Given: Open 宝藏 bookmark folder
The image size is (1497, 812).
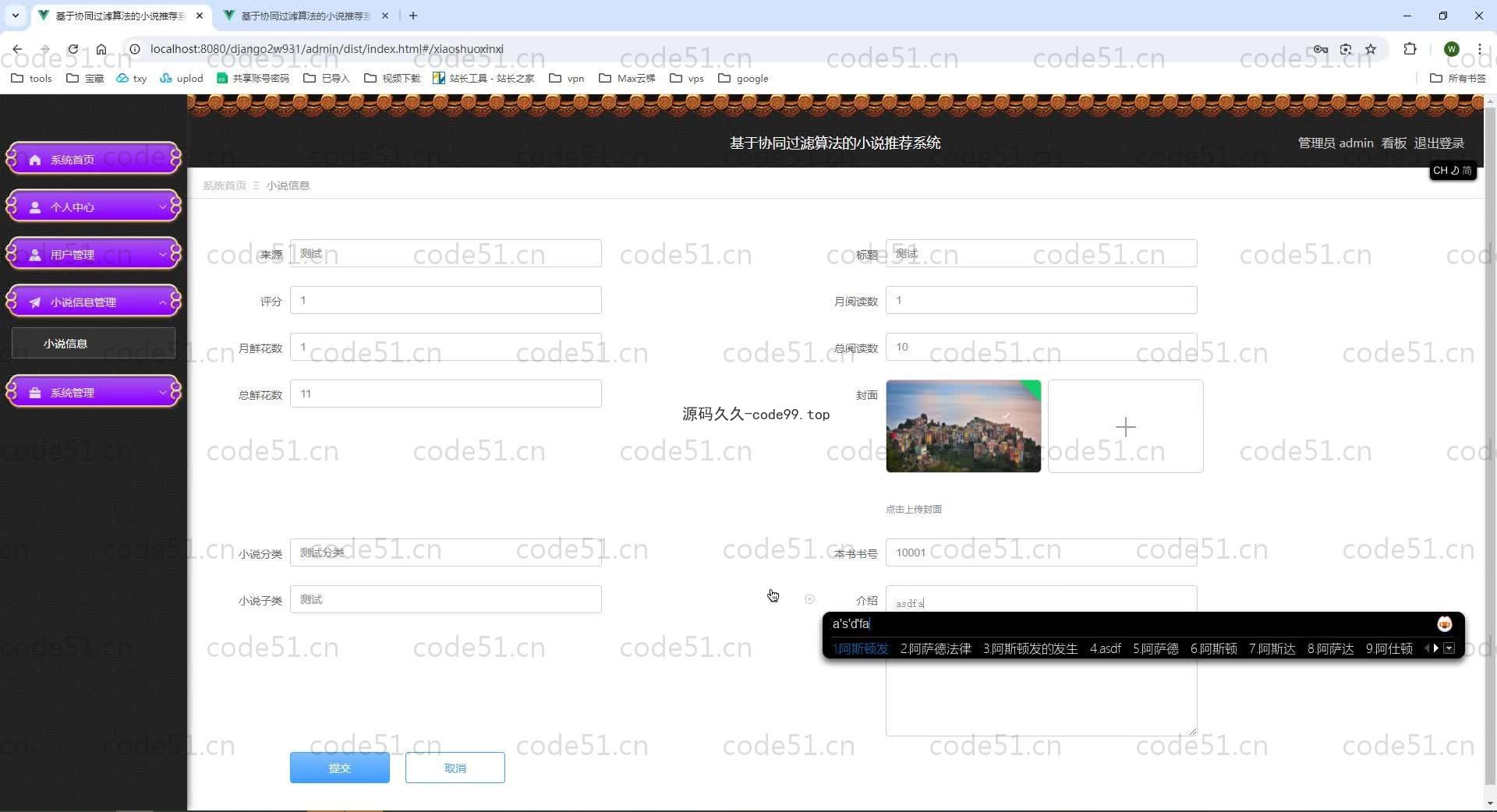Looking at the screenshot, I should tap(86, 78).
